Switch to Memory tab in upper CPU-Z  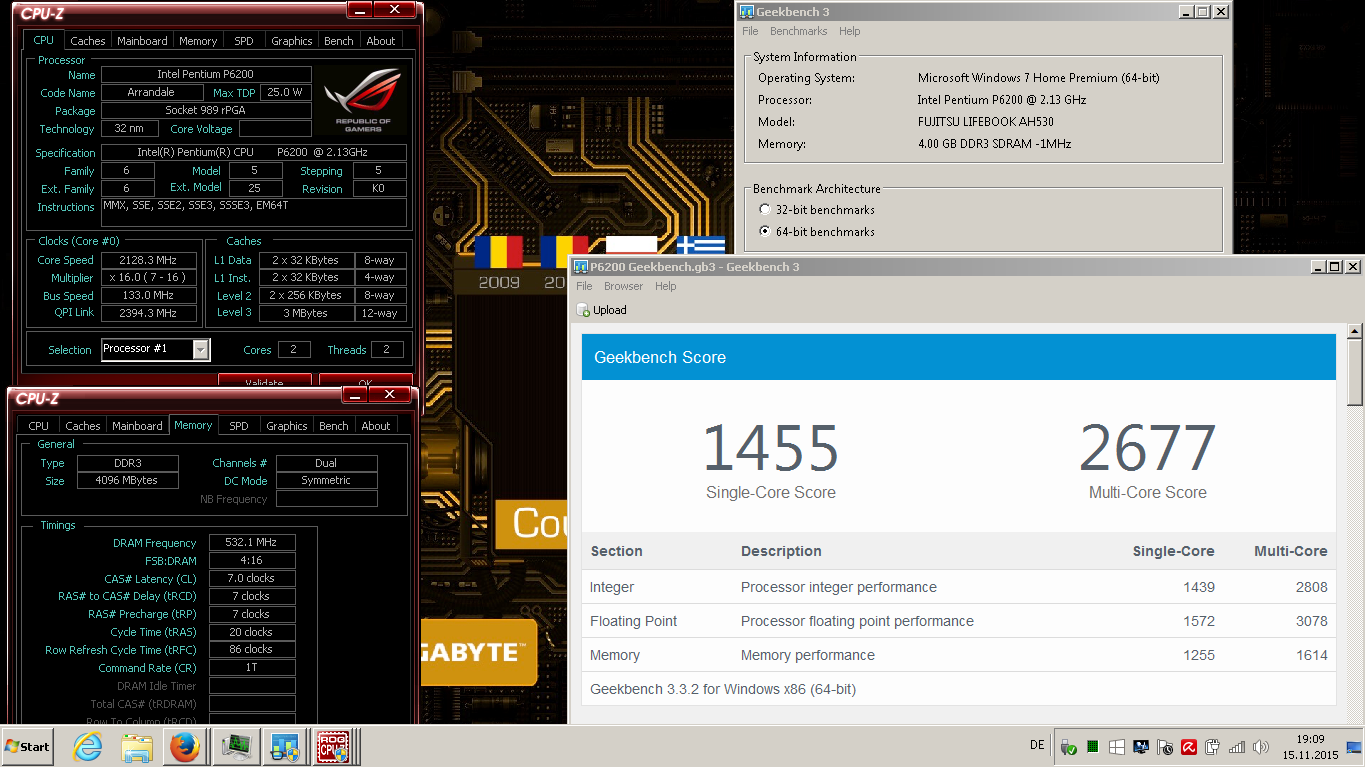[x=198, y=41]
